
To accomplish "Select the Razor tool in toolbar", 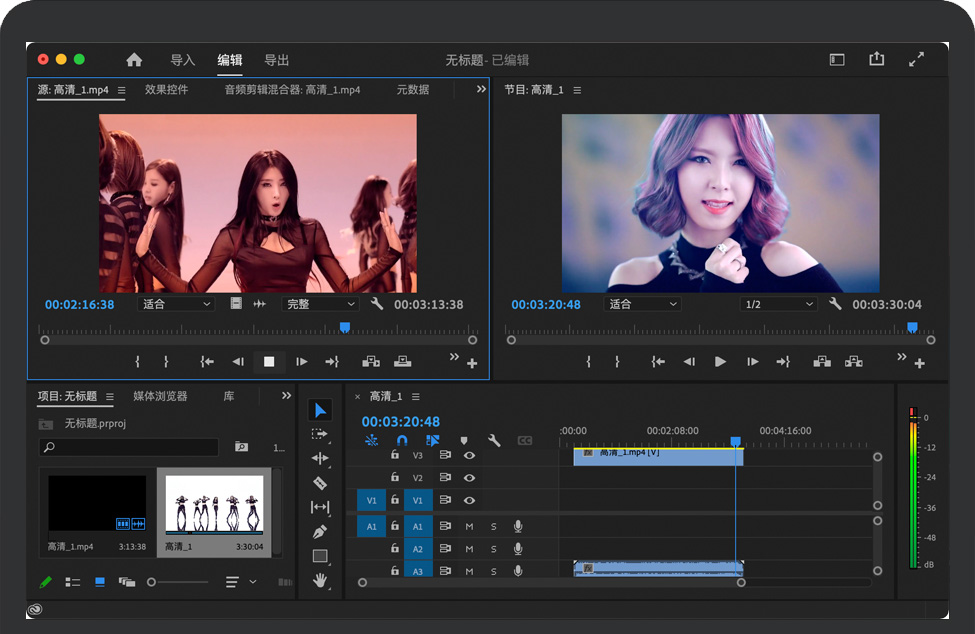I will [x=320, y=483].
